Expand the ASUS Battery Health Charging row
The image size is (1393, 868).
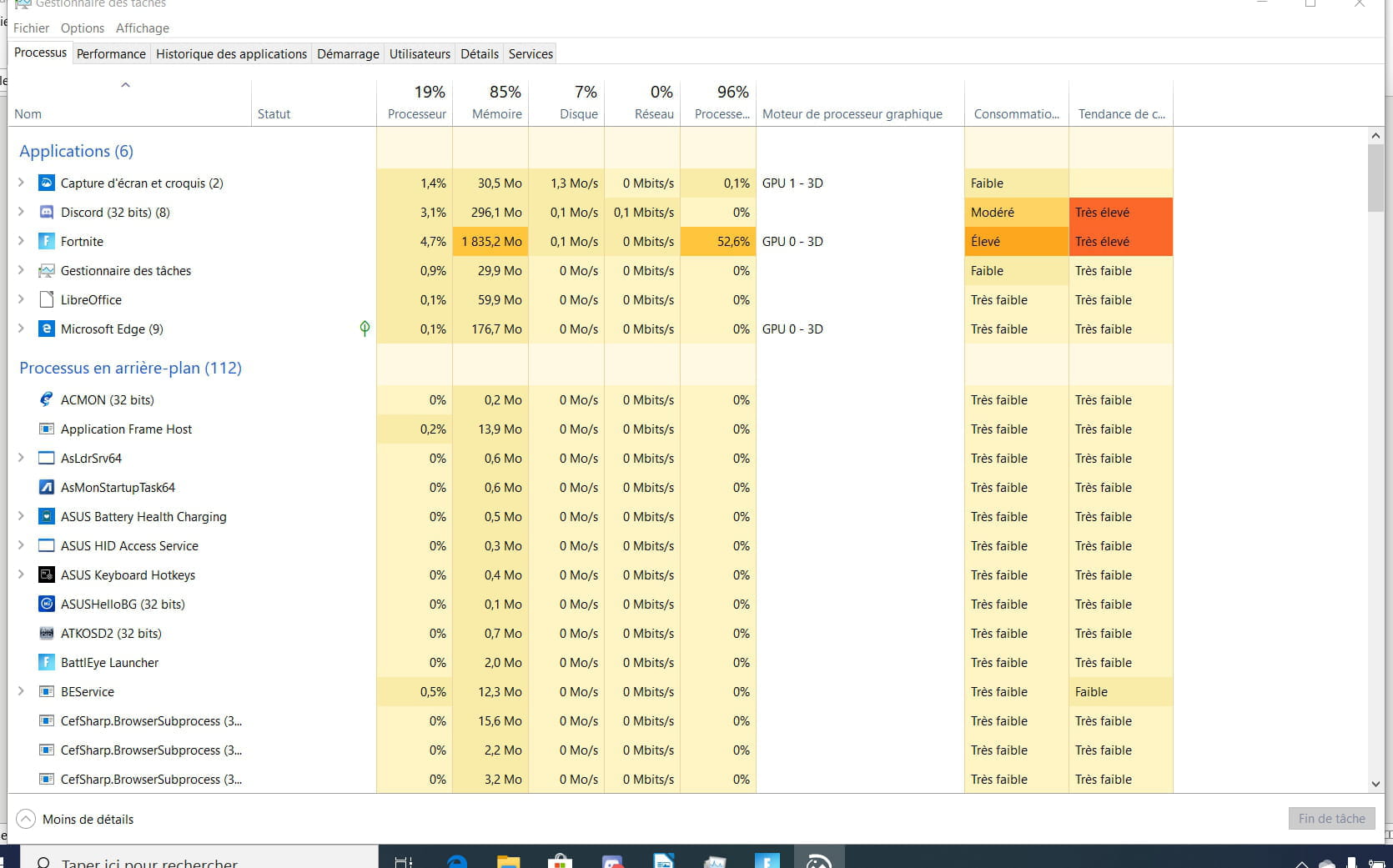pyautogui.click(x=21, y=516)
